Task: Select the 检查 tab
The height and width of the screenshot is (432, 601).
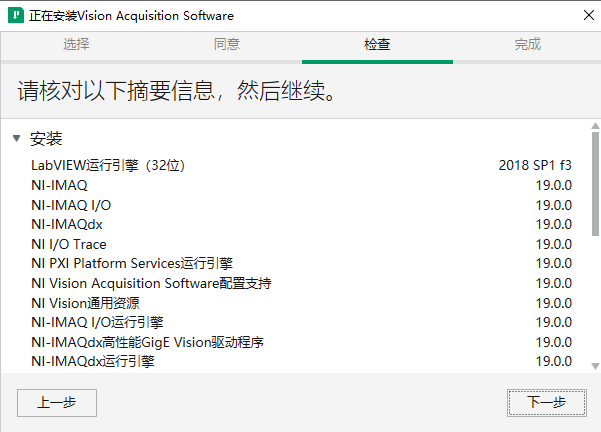Action: point(377,44)
